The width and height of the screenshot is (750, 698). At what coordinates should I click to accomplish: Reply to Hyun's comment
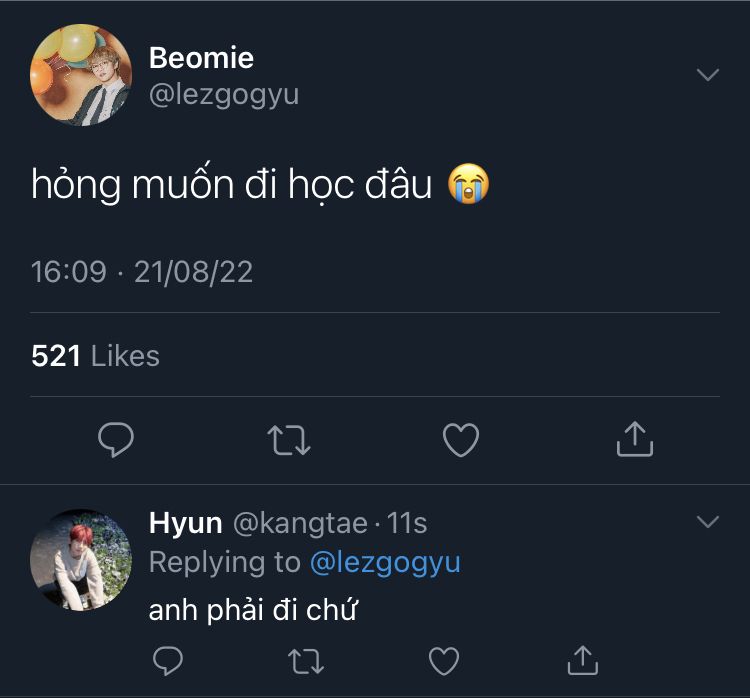[167, 660]
